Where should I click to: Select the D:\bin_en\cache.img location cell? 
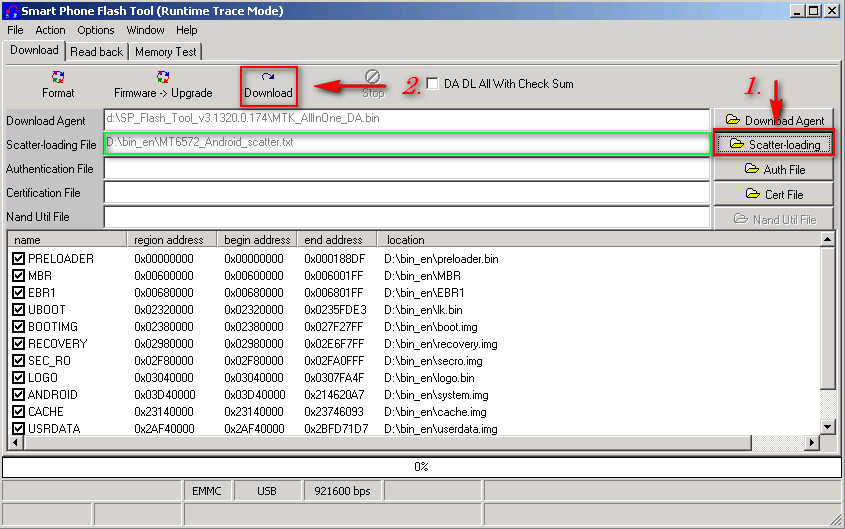(435, 412)
